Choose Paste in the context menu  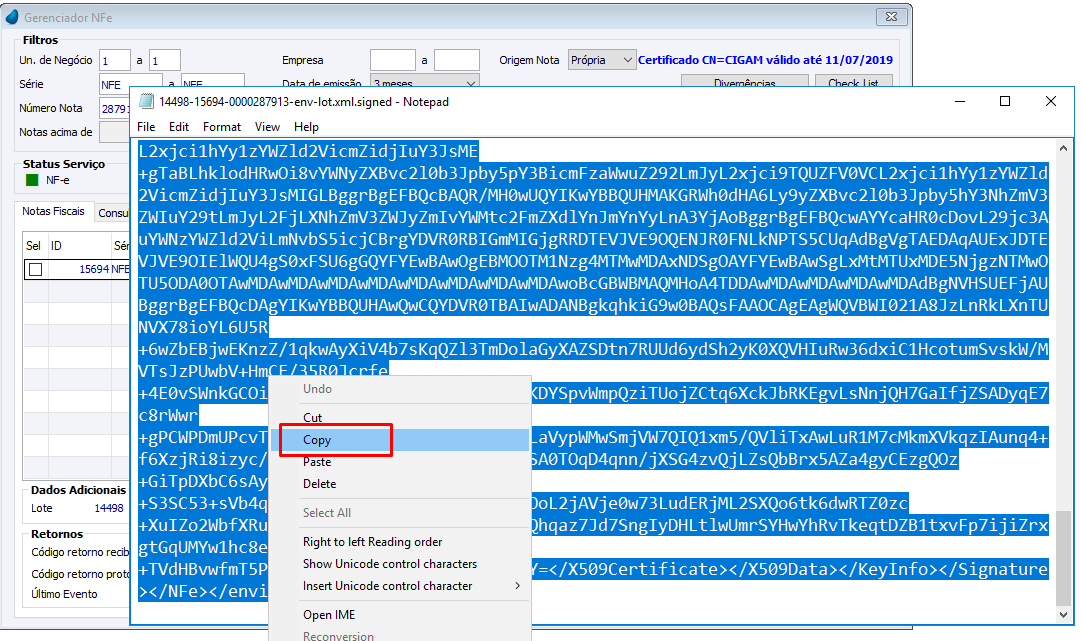tap(400, 462)
